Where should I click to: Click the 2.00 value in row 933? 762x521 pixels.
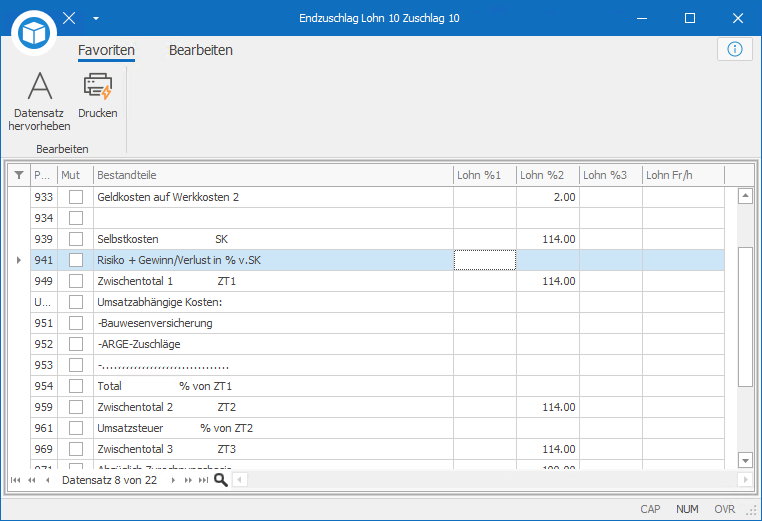tap(564, 197)
